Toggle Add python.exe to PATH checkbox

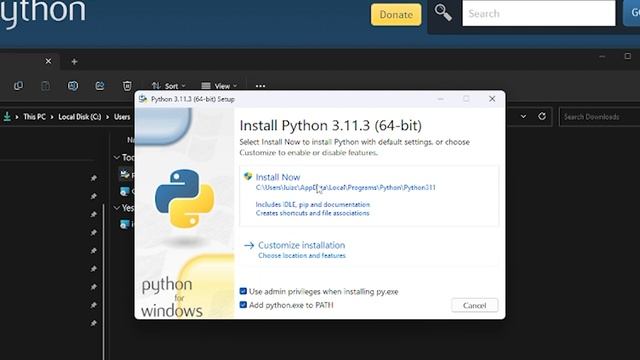pos(243,304)
